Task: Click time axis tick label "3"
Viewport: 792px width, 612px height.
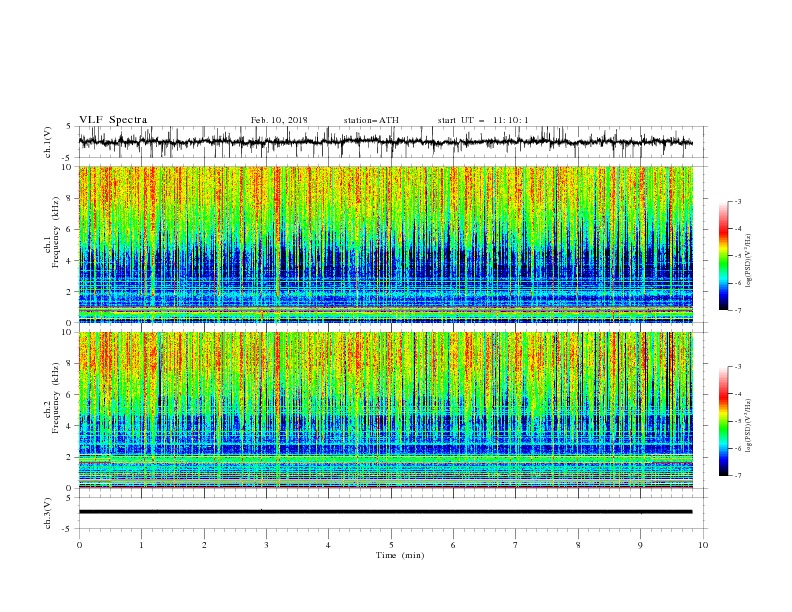Action: (266, 545)
